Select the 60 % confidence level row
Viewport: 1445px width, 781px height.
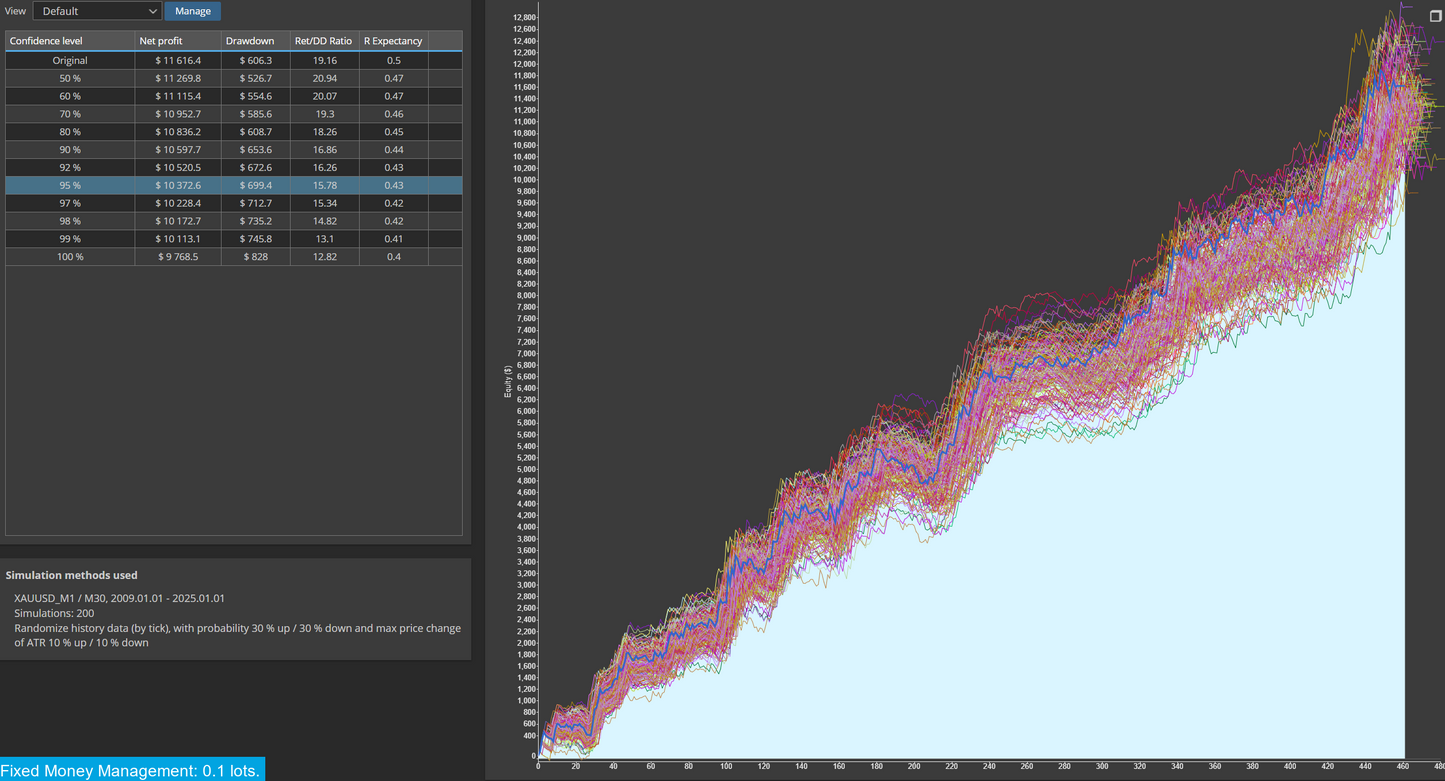pyautogui.click(x=234, y=96)
